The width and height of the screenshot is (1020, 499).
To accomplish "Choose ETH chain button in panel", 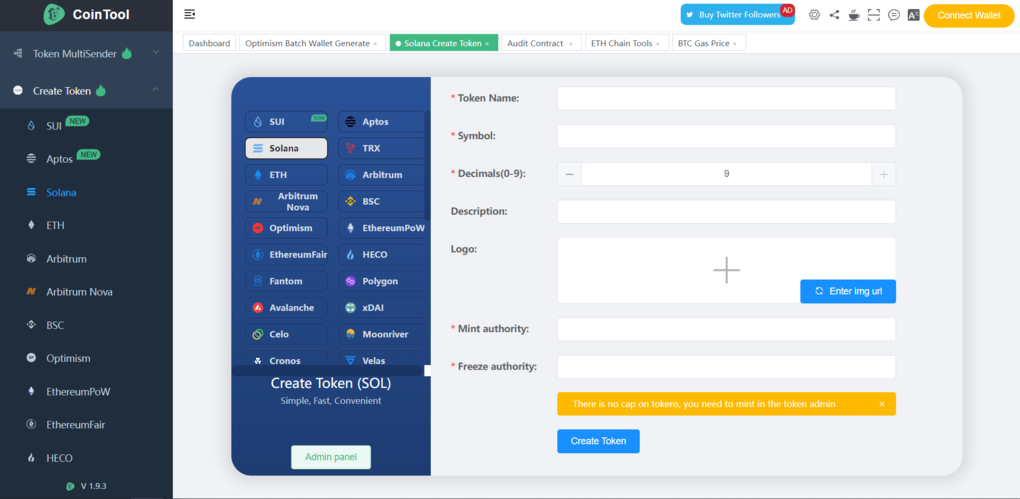I will click(x=286, y=175).
